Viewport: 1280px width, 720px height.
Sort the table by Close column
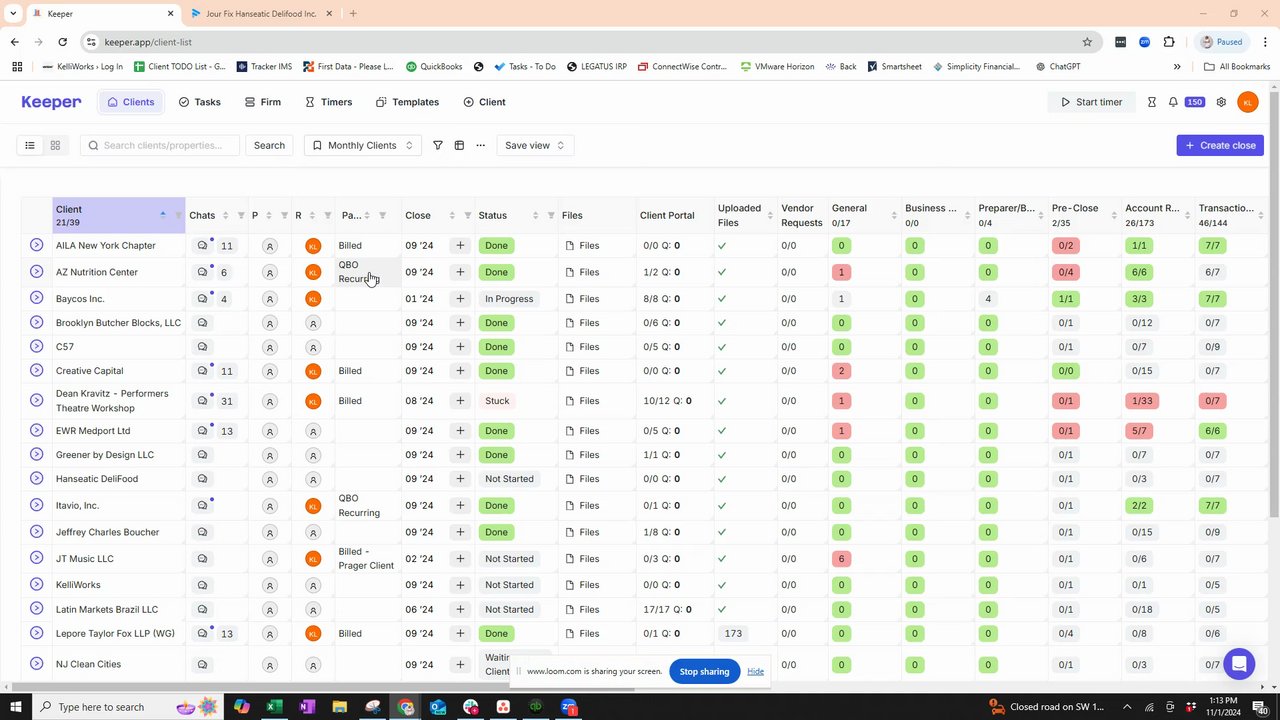452,216
